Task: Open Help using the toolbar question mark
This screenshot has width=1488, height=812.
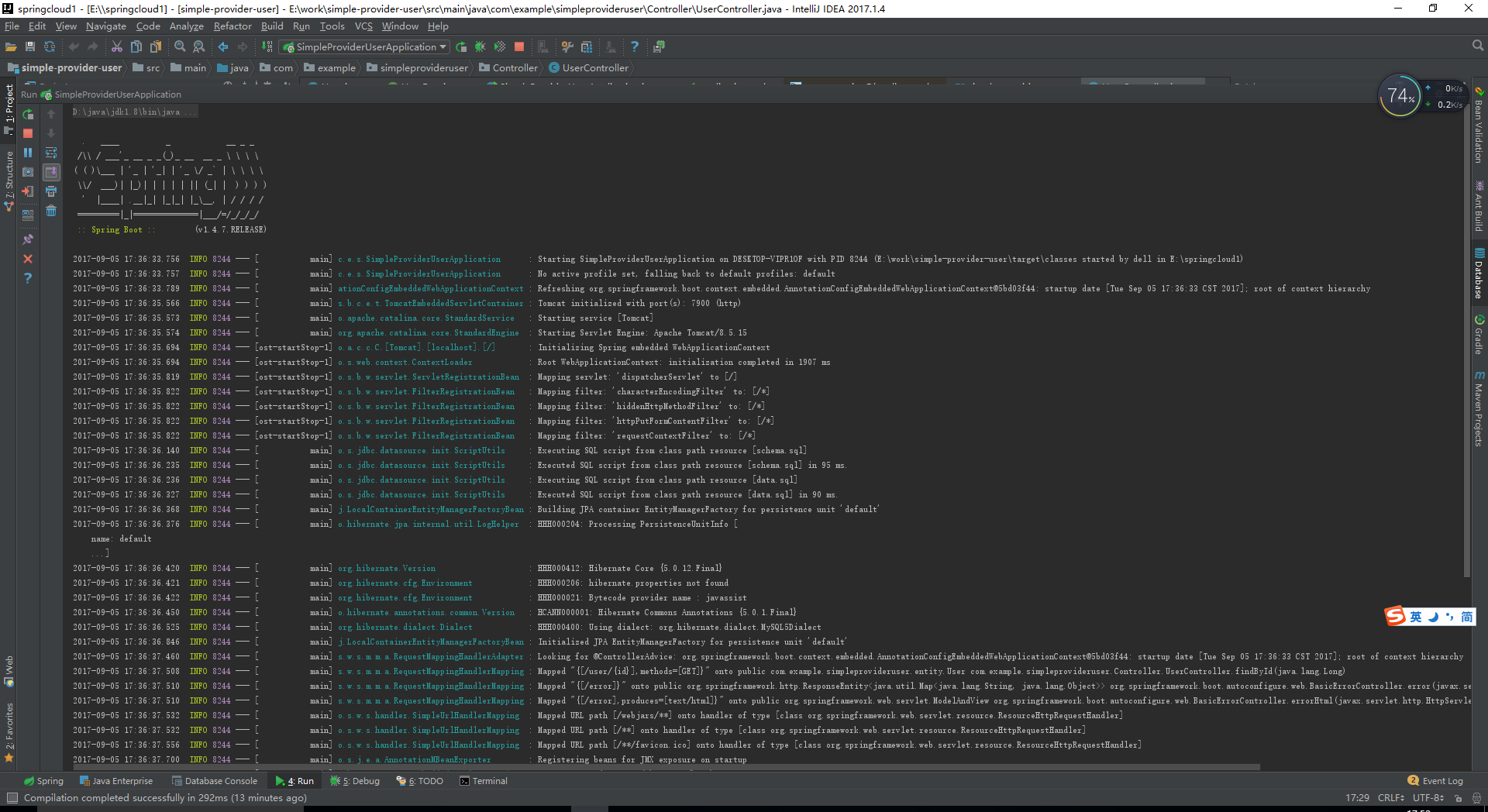Action: click(635, 47)
